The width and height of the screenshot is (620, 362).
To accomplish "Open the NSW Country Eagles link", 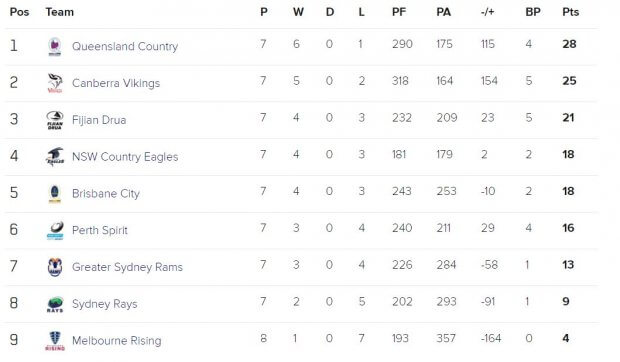I will tap(125, 156).
